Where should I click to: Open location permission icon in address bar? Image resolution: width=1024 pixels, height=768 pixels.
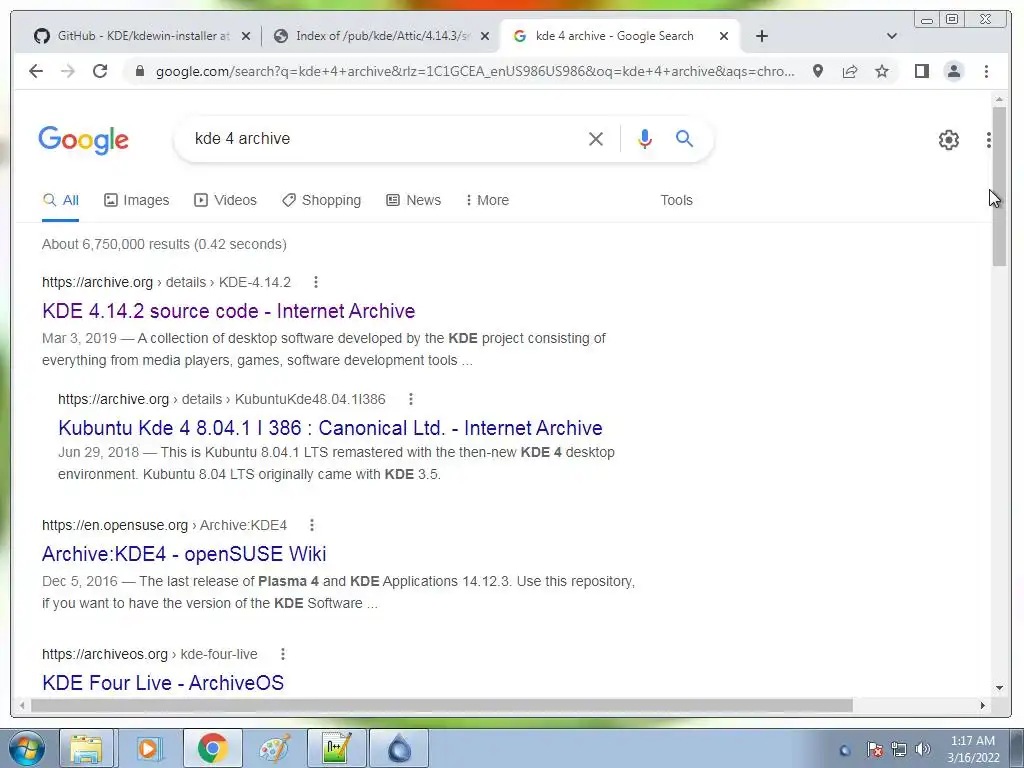pyautogui.click(x=818, y=71)
